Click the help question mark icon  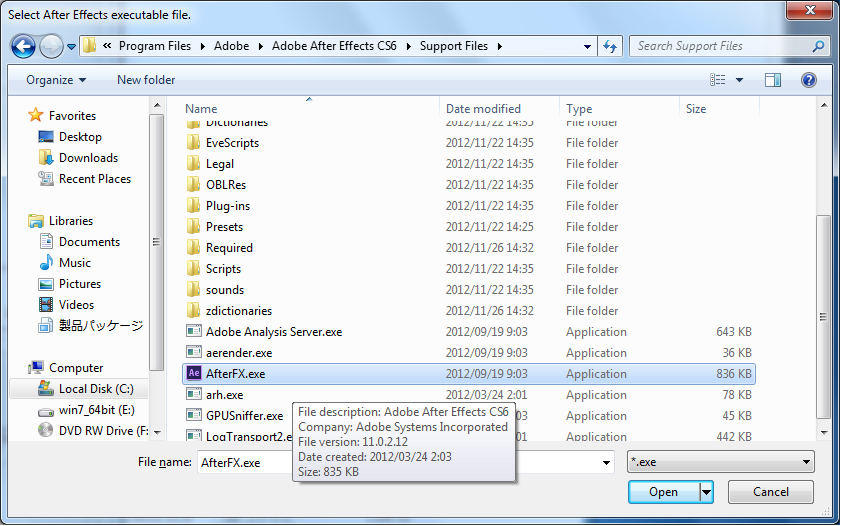click(809, 80)
